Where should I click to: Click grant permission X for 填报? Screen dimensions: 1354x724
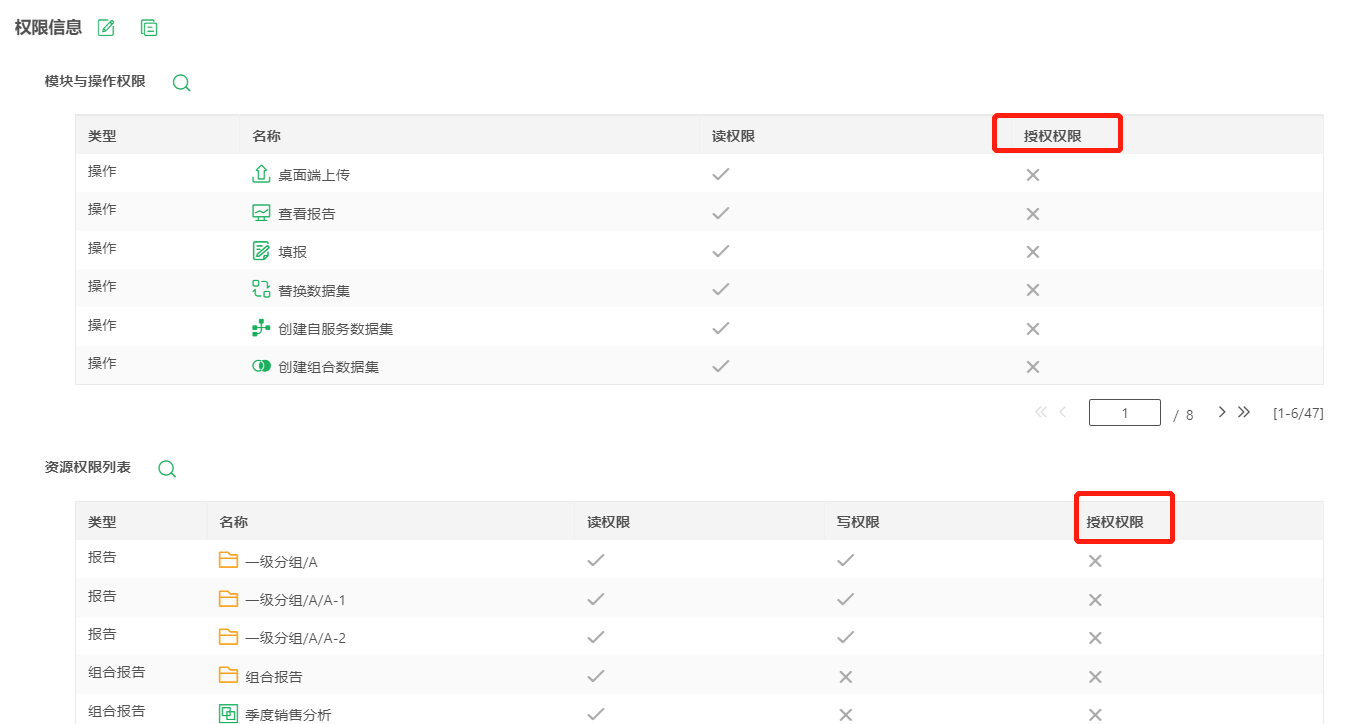pos(1033,252)
